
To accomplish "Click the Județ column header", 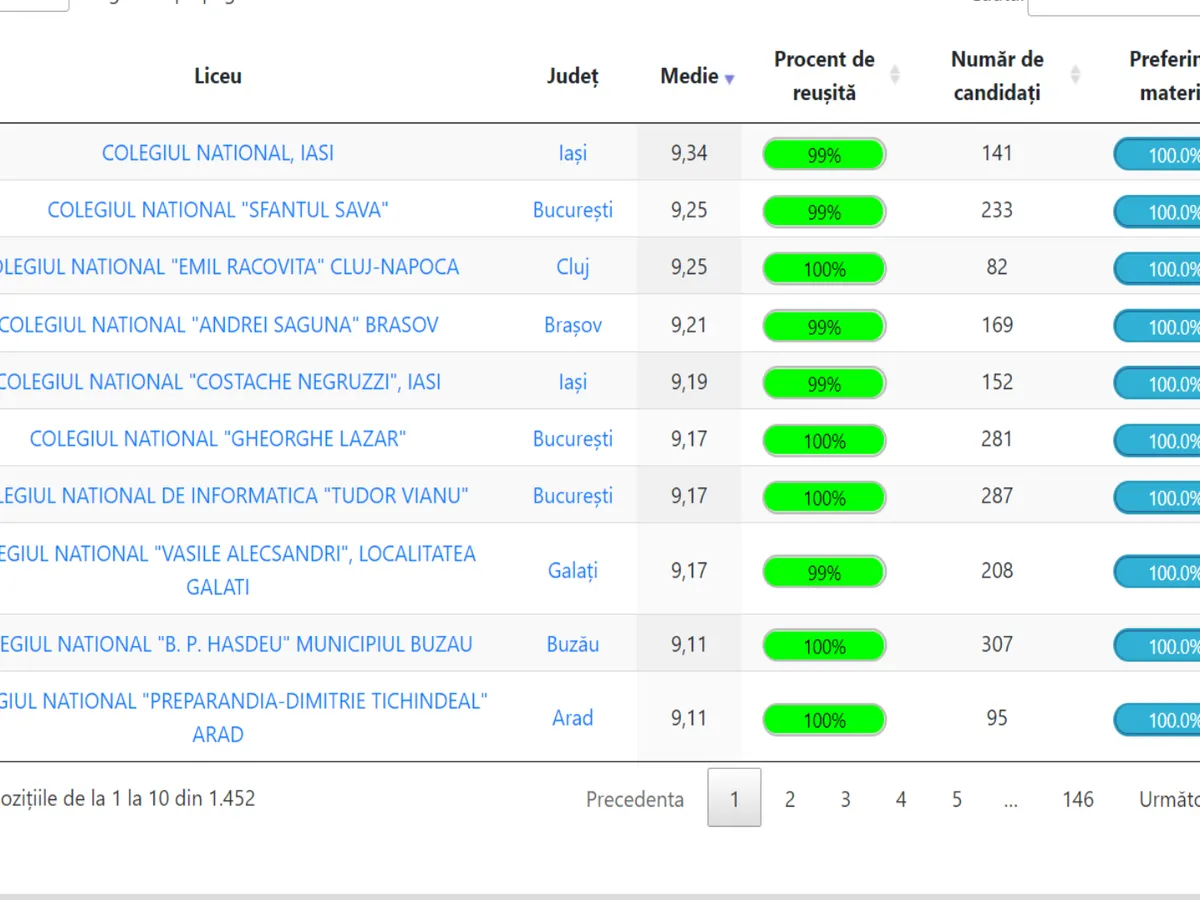I will (573, 76).
